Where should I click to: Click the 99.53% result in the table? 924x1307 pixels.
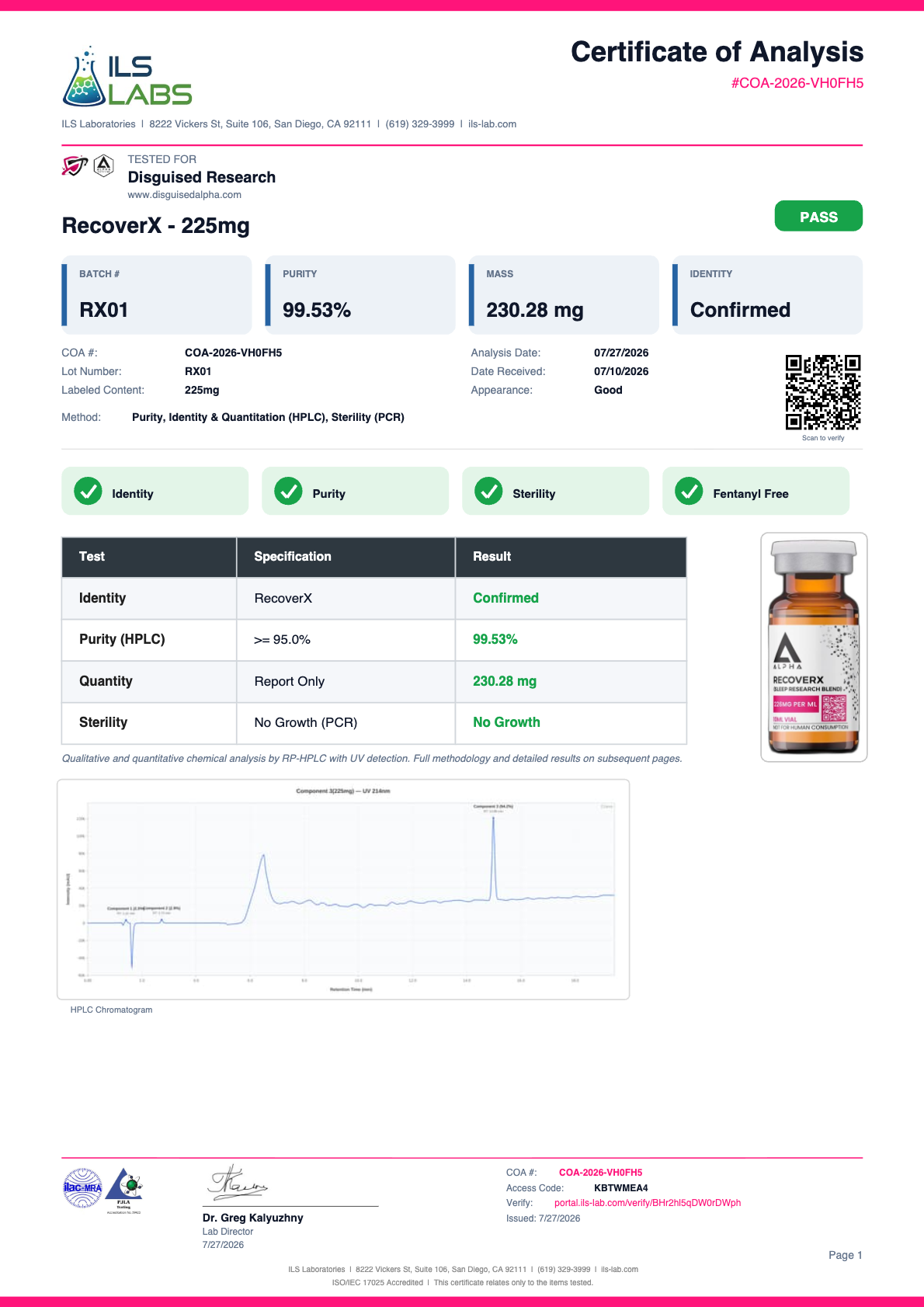coord(495,639)
